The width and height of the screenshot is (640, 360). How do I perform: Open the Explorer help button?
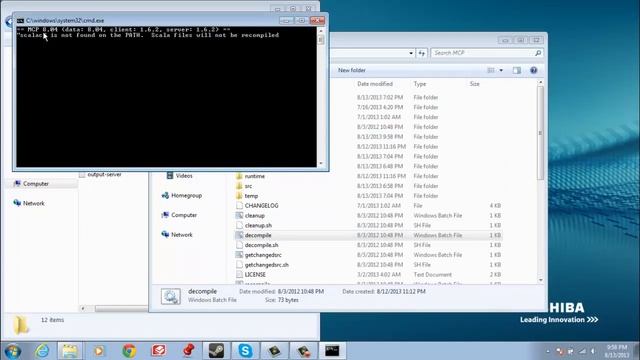533,70
